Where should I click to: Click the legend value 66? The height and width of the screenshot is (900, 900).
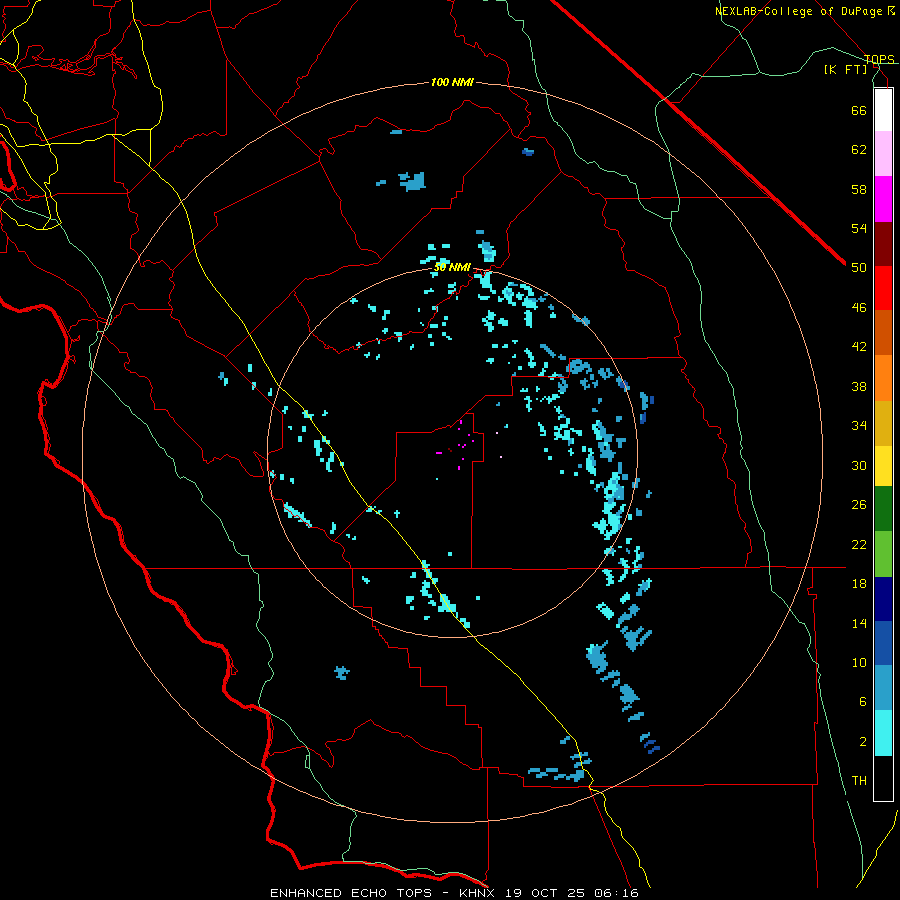click(x=859, y=110)
